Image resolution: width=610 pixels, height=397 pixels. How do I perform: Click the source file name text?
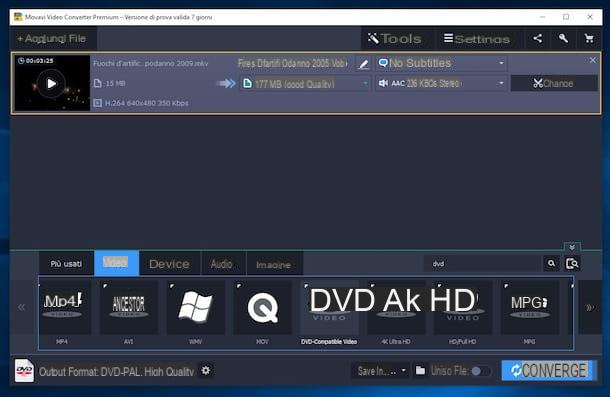pos(151,63)
